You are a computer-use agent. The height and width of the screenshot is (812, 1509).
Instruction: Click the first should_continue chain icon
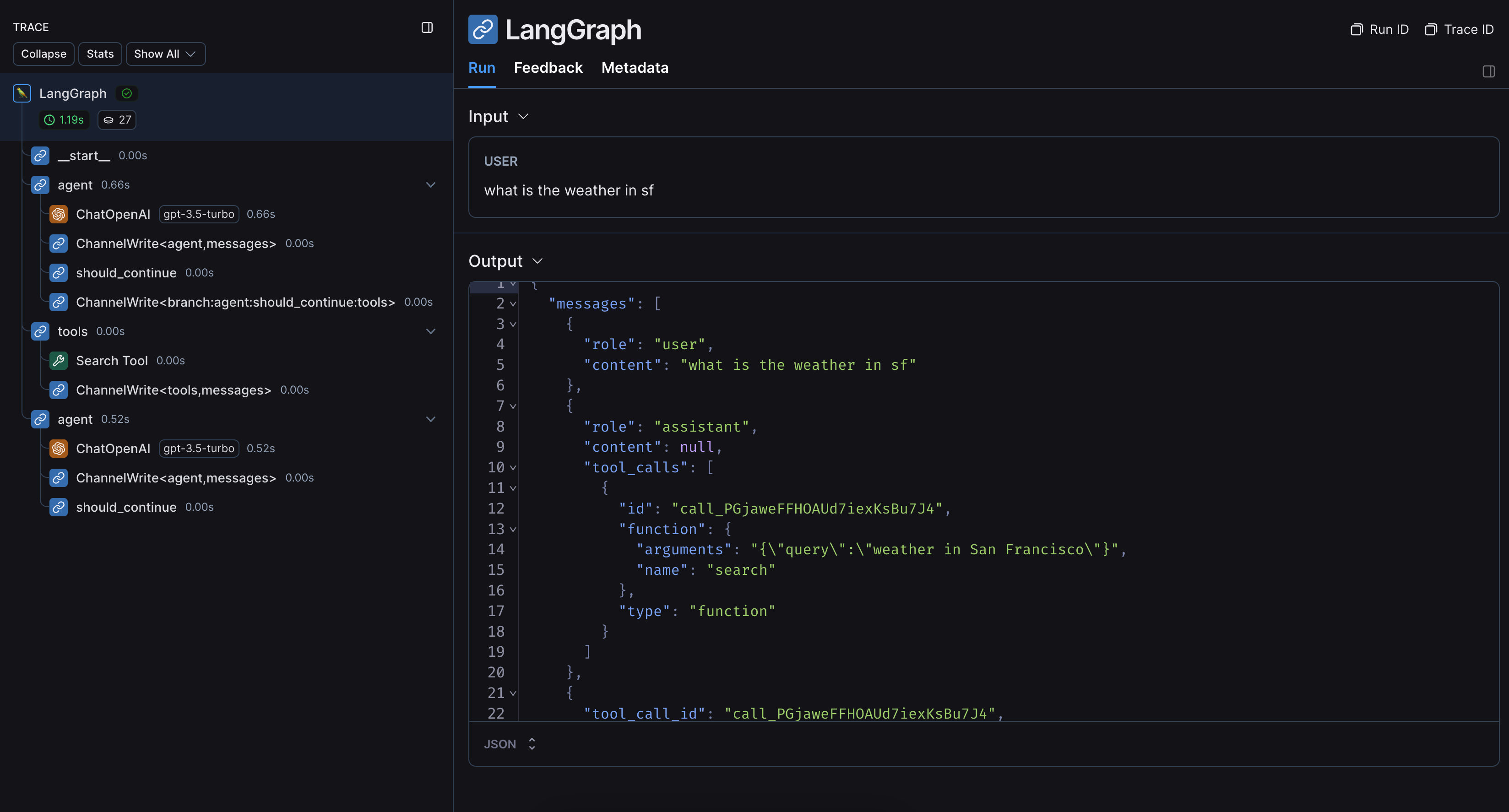click(x=59, y=272)
